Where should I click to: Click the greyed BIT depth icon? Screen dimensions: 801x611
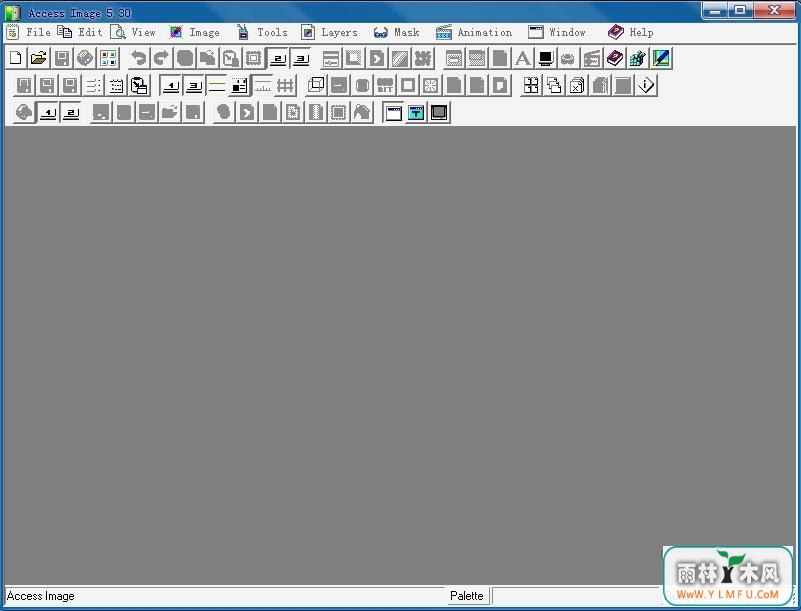[x=385, y=85]
